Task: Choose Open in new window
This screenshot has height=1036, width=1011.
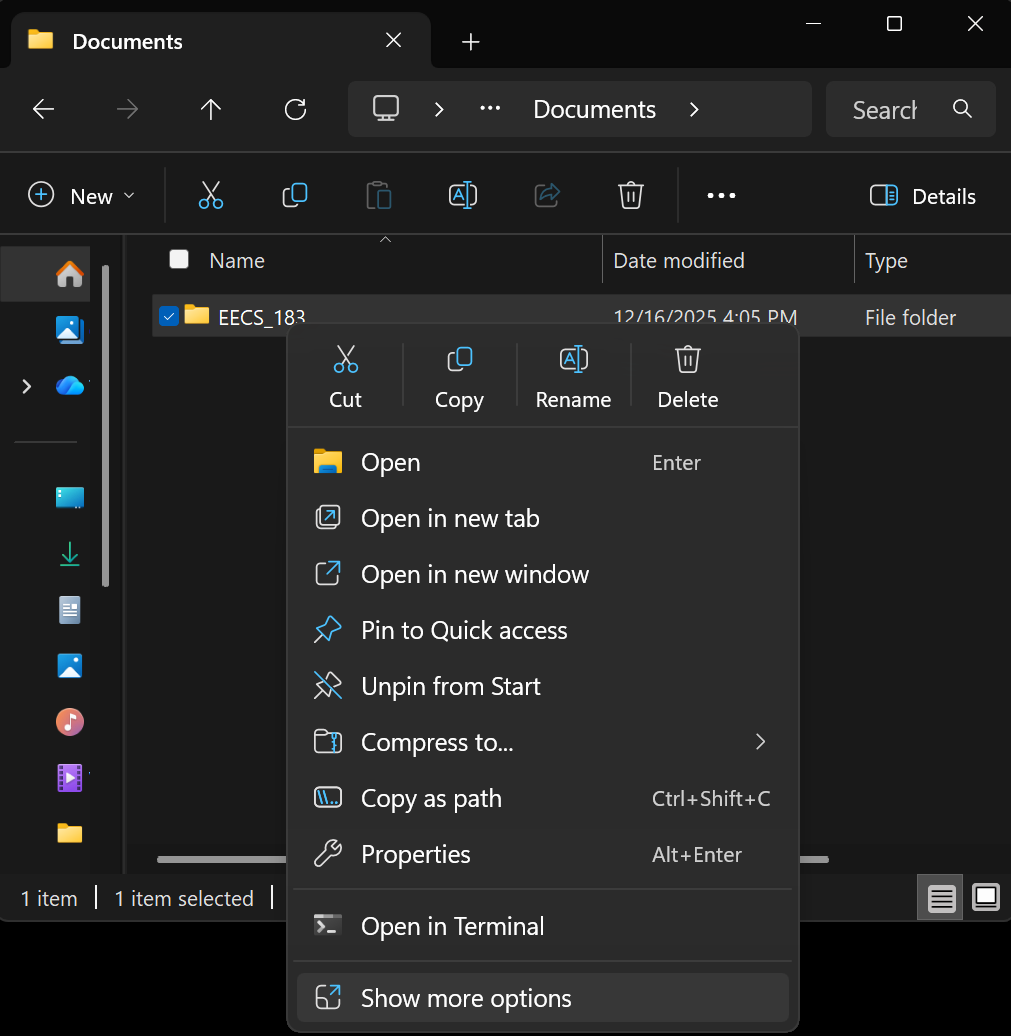Action: click(x=542, y=574)
